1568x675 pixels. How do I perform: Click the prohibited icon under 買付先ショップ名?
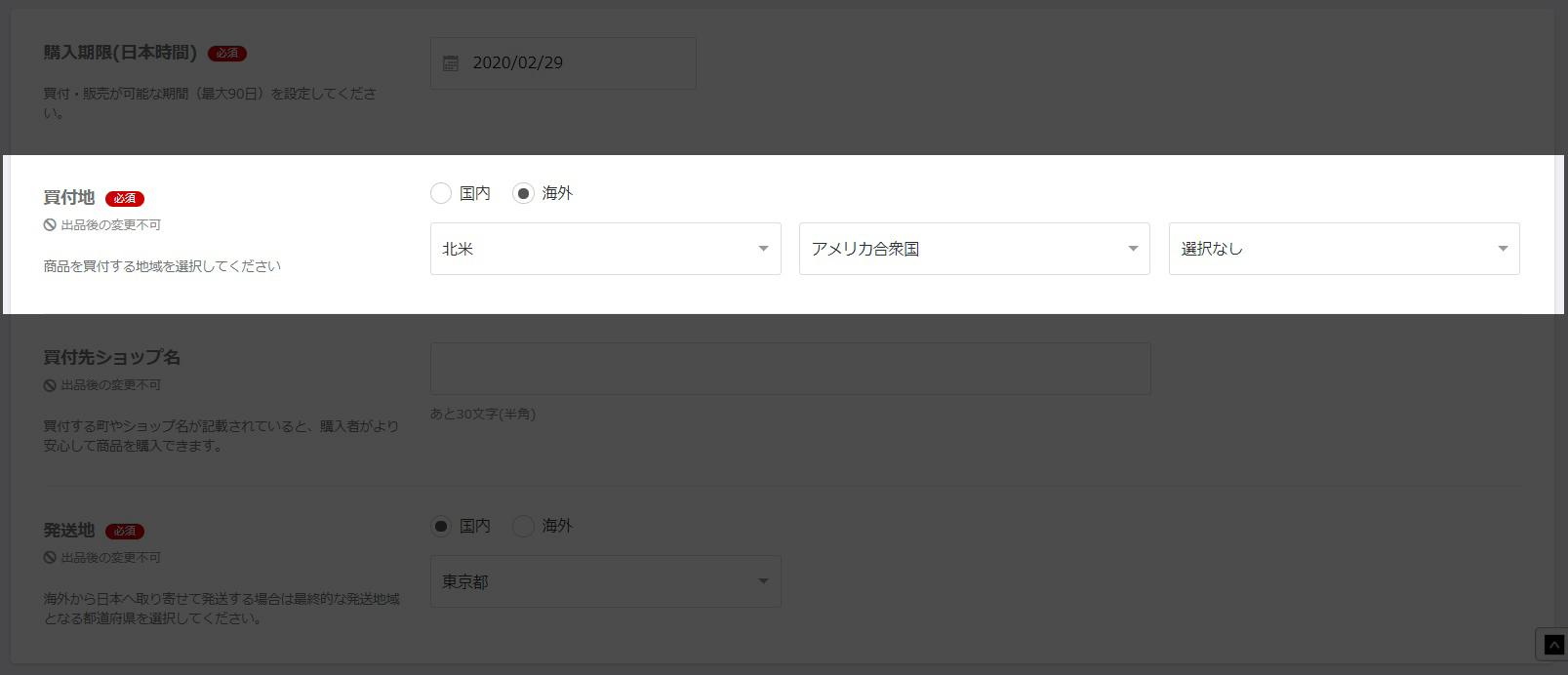pyautogui.click(x=50, y=385)
